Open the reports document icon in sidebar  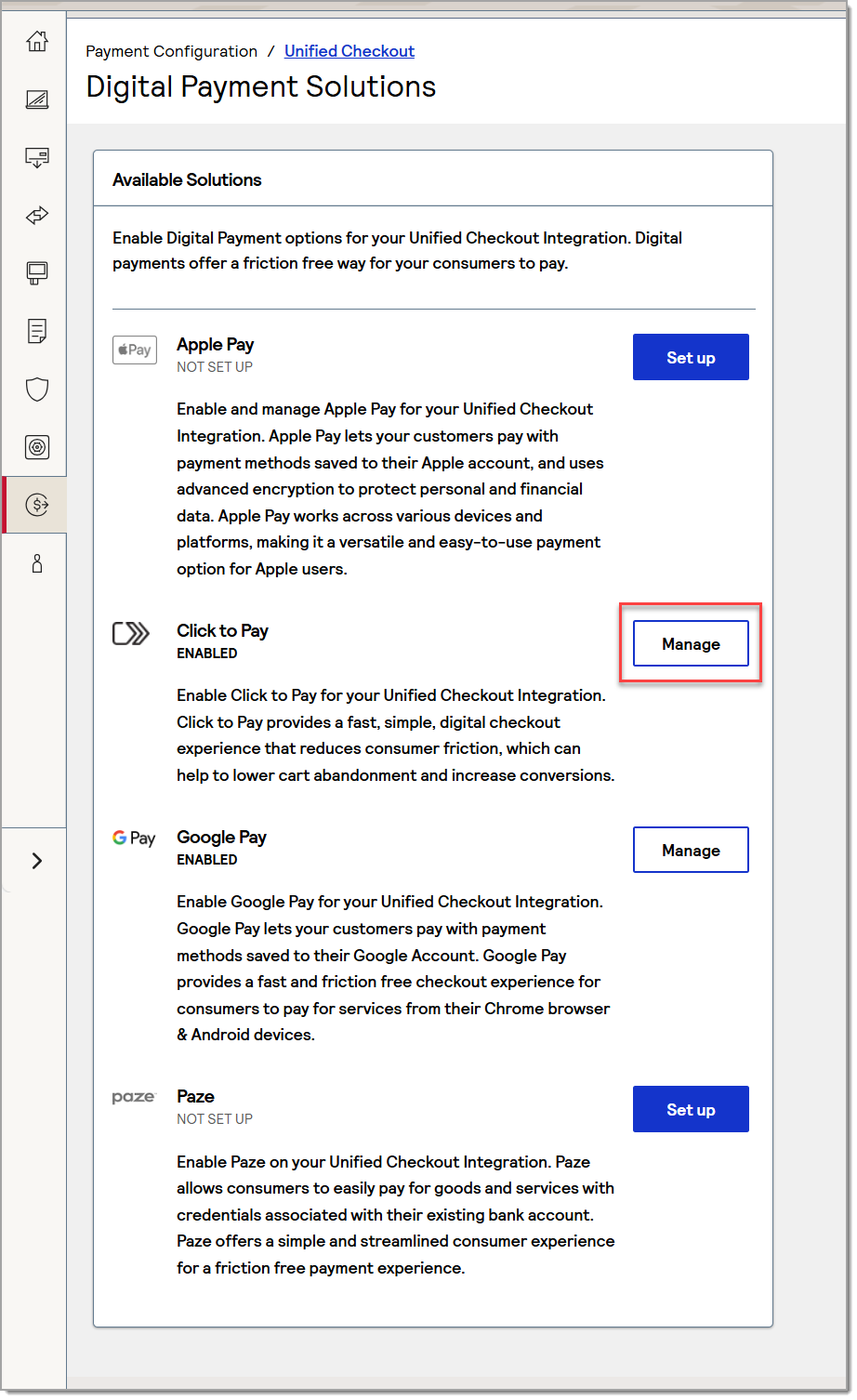point(35,331)
